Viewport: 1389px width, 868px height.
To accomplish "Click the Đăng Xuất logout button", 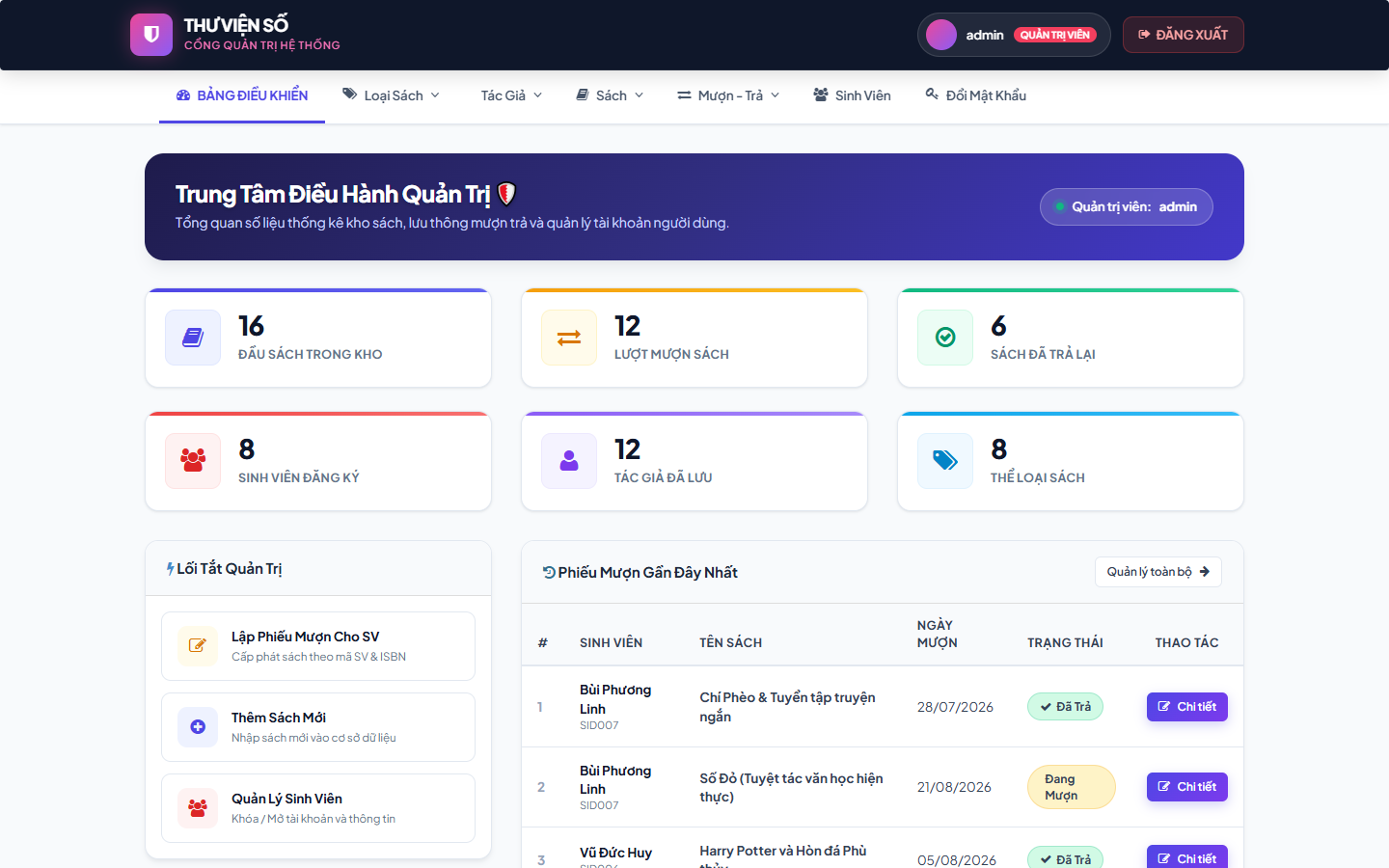I will [1184, 35].
